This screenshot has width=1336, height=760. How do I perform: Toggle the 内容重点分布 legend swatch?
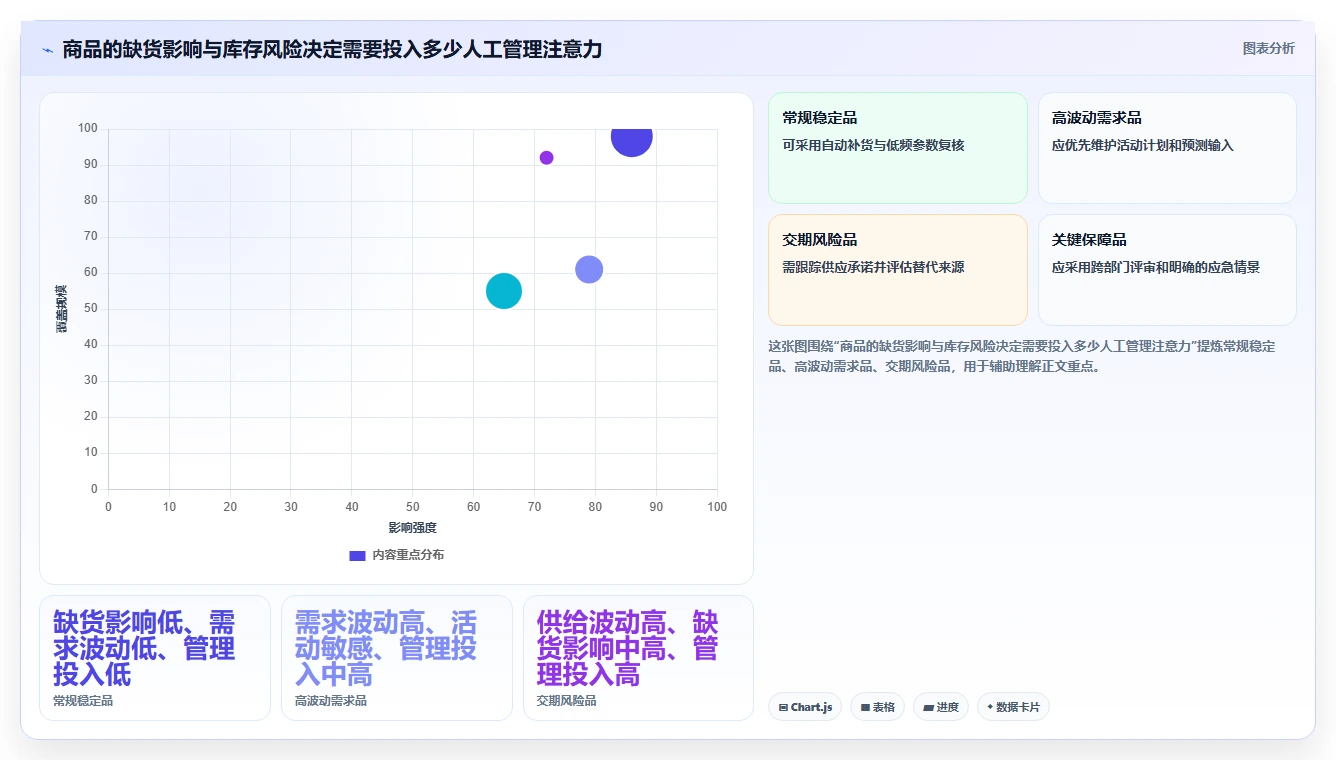point(357,555)
